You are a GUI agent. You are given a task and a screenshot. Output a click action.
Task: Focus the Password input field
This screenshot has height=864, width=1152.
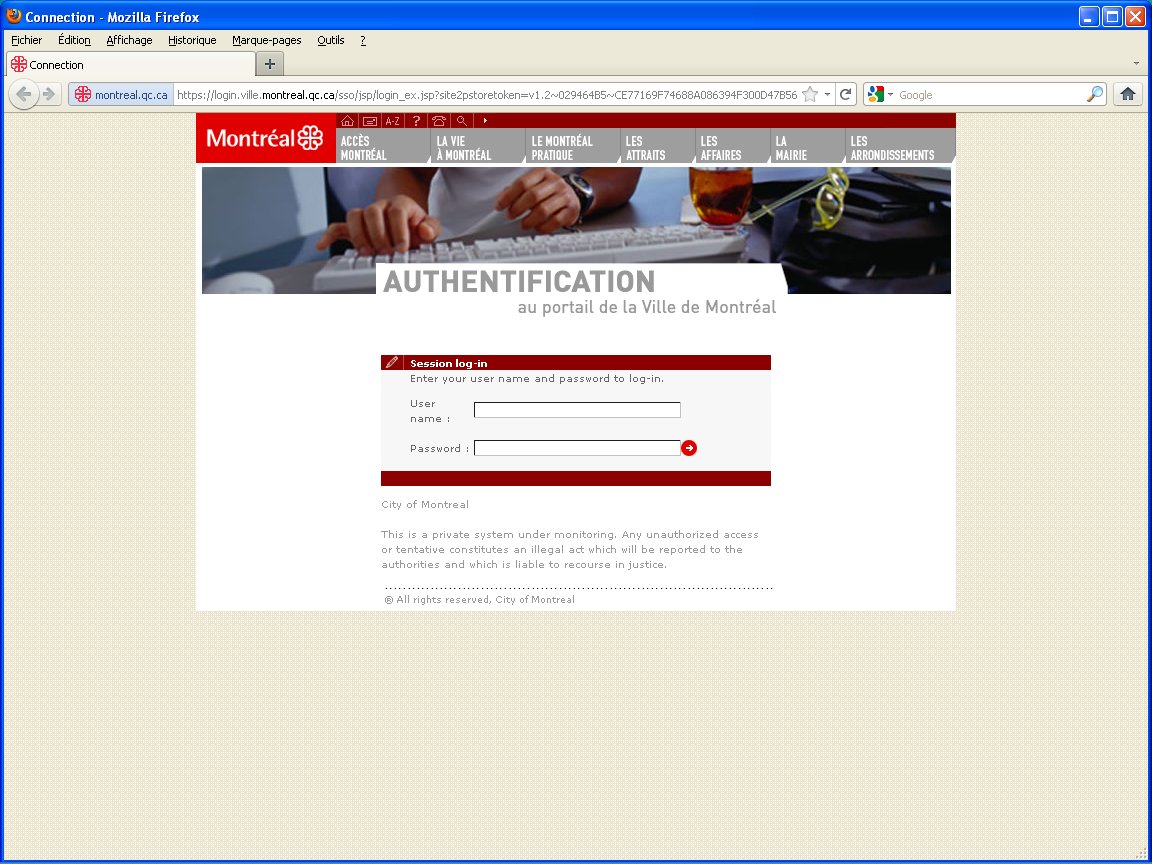point(577,448)
